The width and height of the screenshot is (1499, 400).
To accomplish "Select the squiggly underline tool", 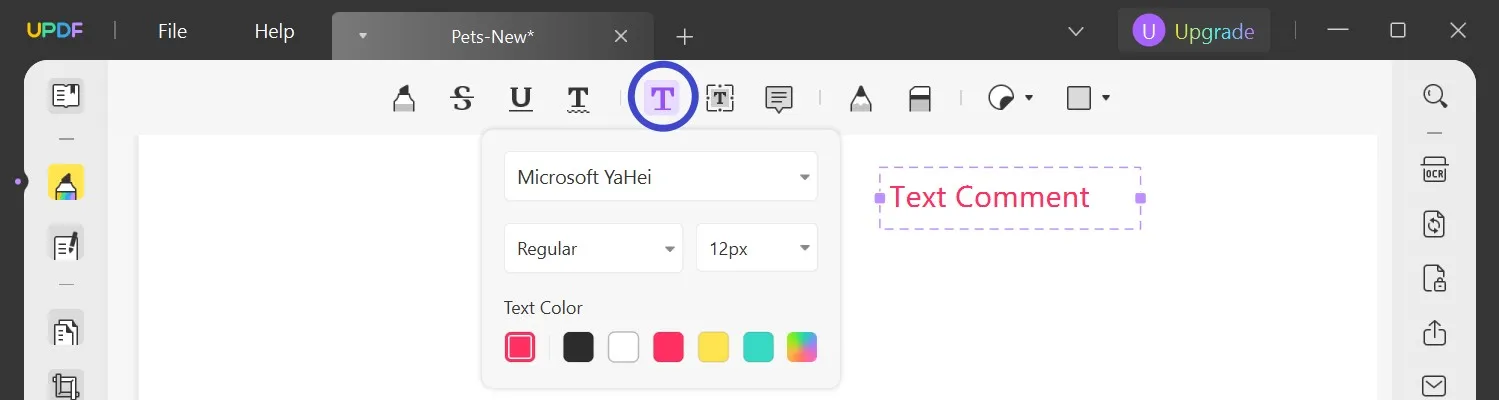I will [578, 98].
